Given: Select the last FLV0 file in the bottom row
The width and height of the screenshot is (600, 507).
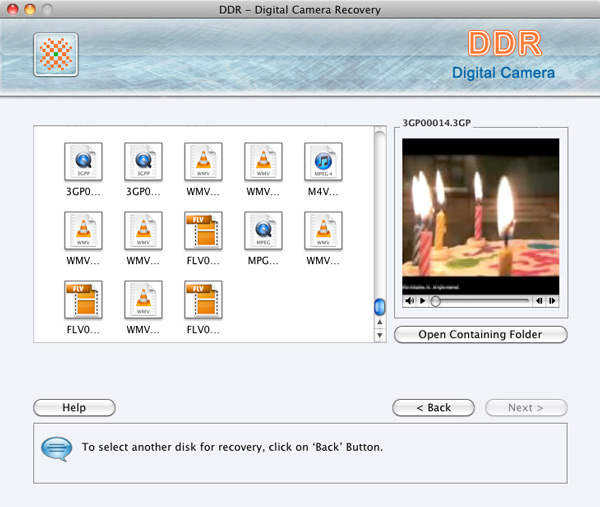Looking at the screenshot, I should click(203, 300).
